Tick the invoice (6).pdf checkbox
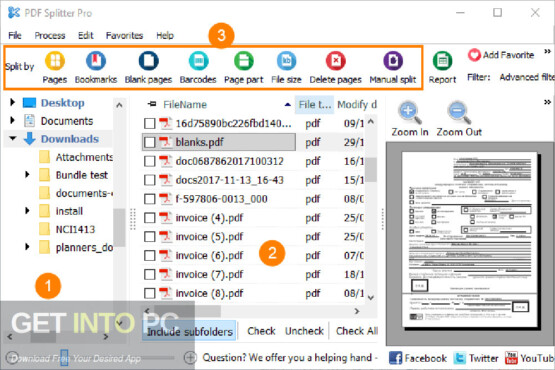This screenshot has height=370, width=555. pyautogui.click(x=149, y=255)
